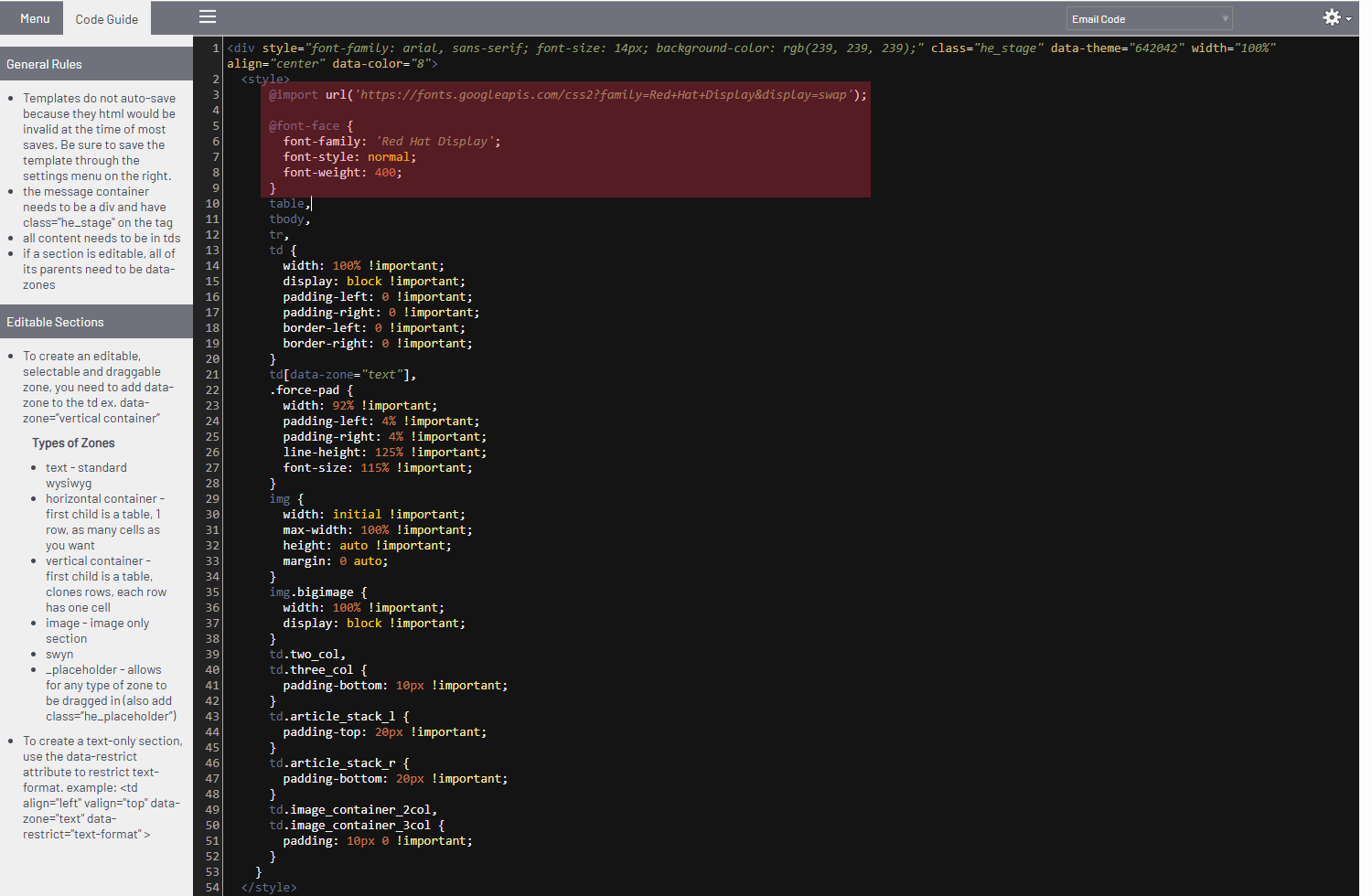Click the closing </style> tag
The image size is (1372, 896).
(269, 888)
